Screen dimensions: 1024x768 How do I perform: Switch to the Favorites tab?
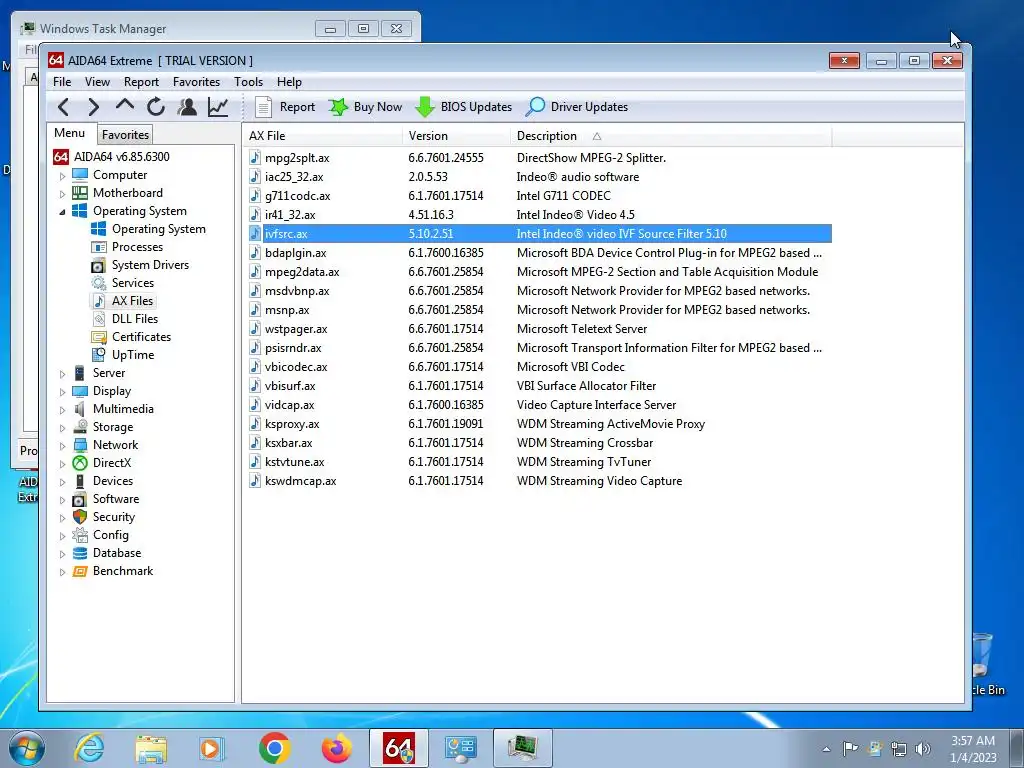pos(125,135)
